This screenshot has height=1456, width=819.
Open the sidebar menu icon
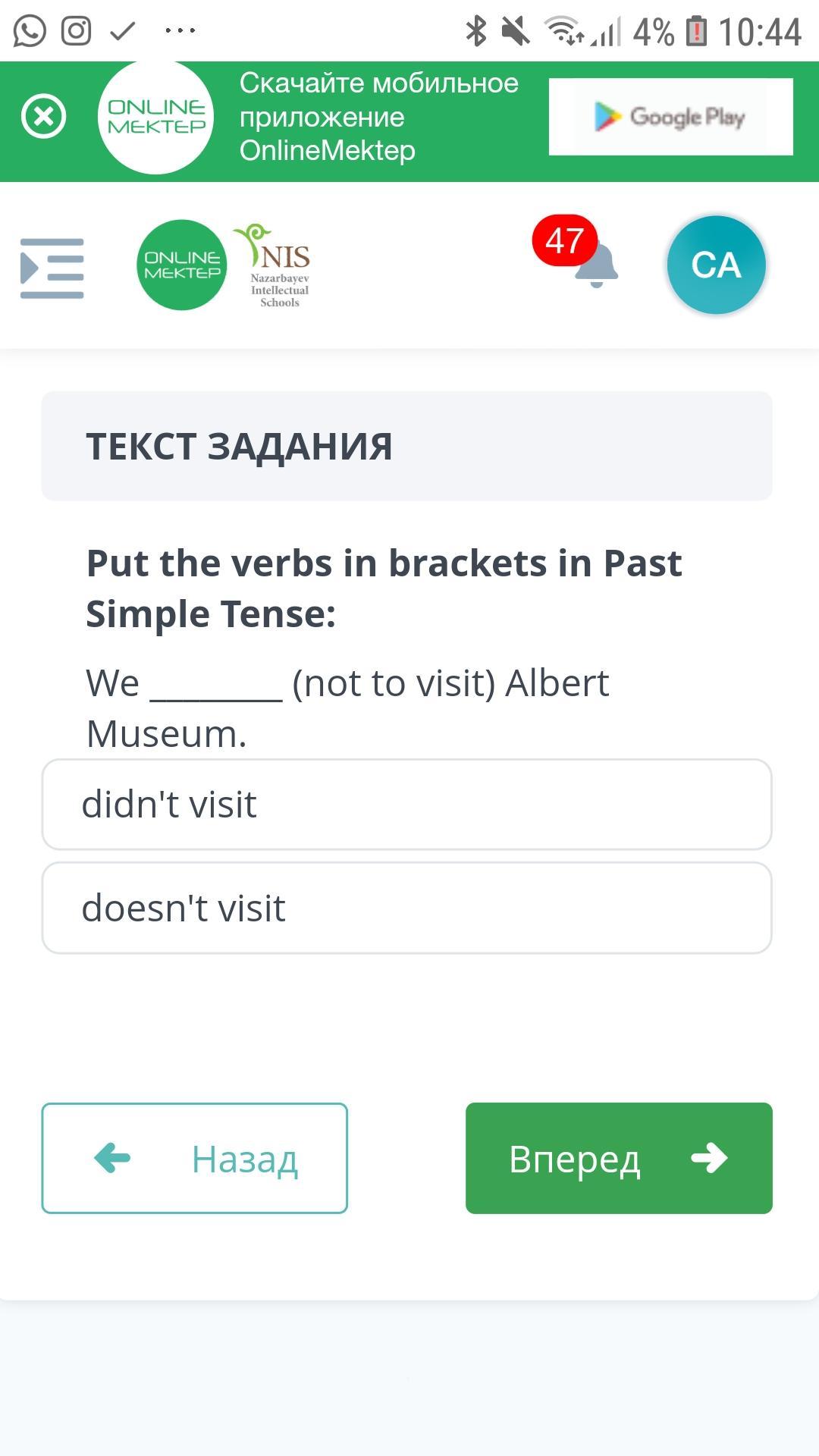pos(52,268)
